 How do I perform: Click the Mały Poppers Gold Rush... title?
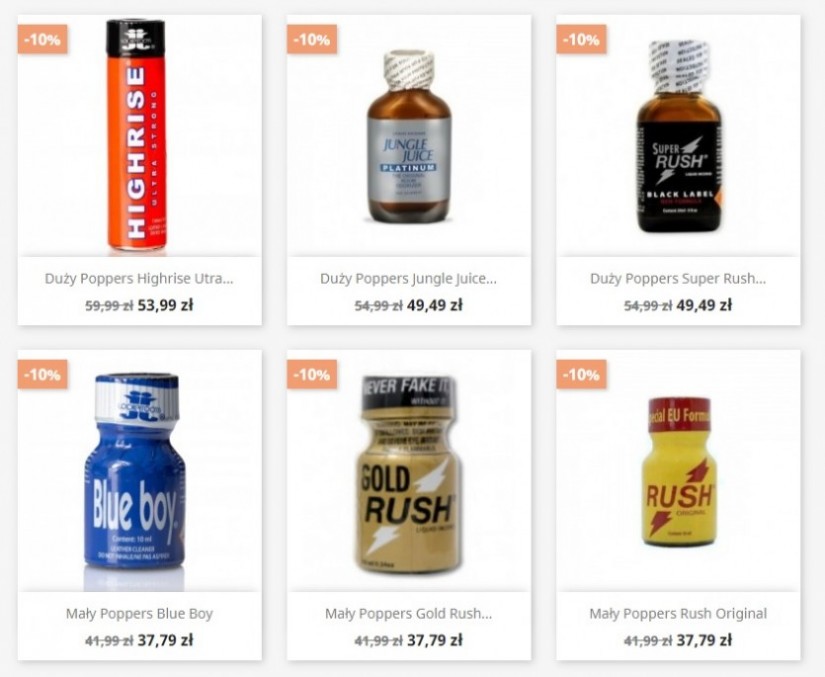coord(408,613)
